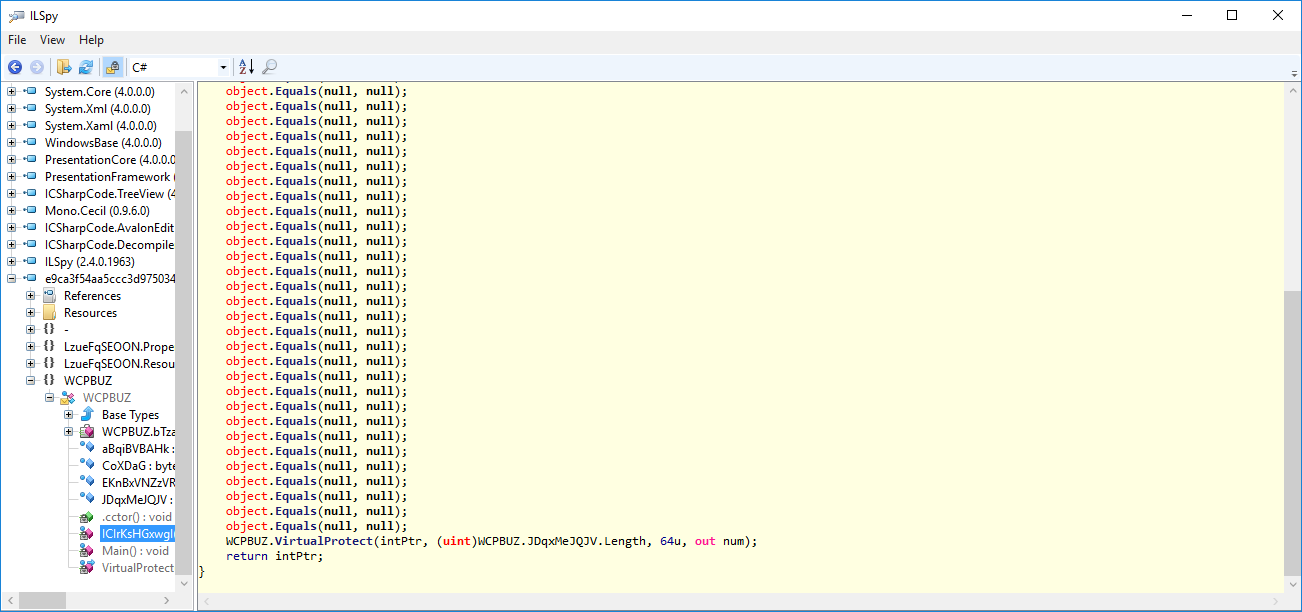Click the EKnBxVNZzVR field icon
The width and height of the screenshot is (1302, 612).
[87, 483]
